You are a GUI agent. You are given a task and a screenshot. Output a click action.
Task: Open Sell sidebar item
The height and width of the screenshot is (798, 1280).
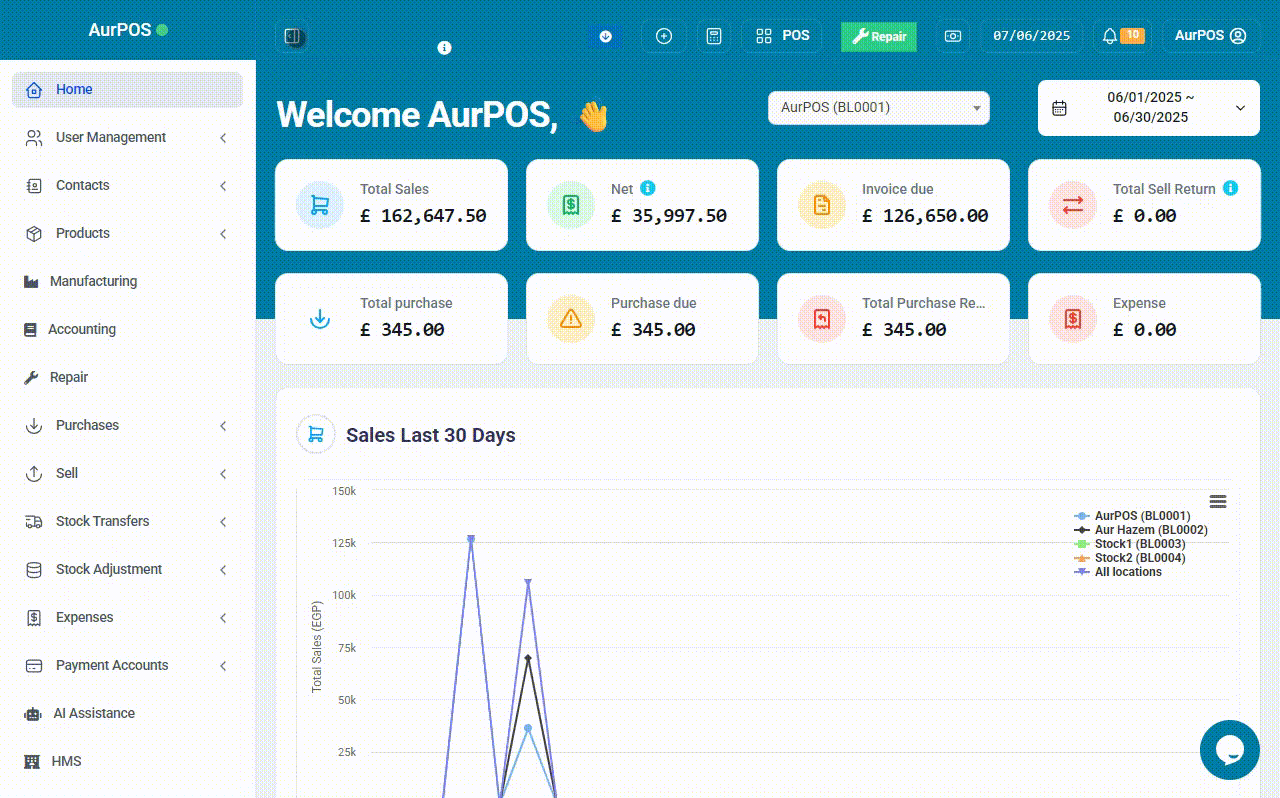(x=127, y=473)
